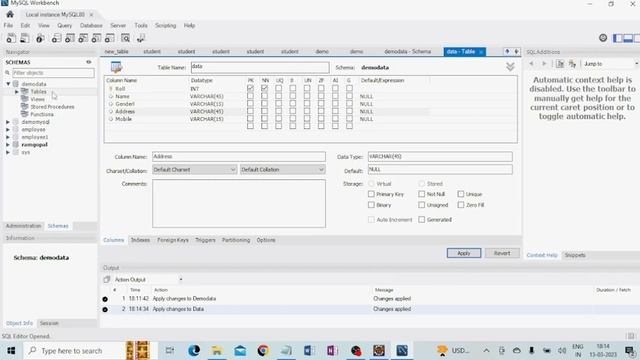Enable the Not Null checkbox
640x360 pixels.
[422, 194]
